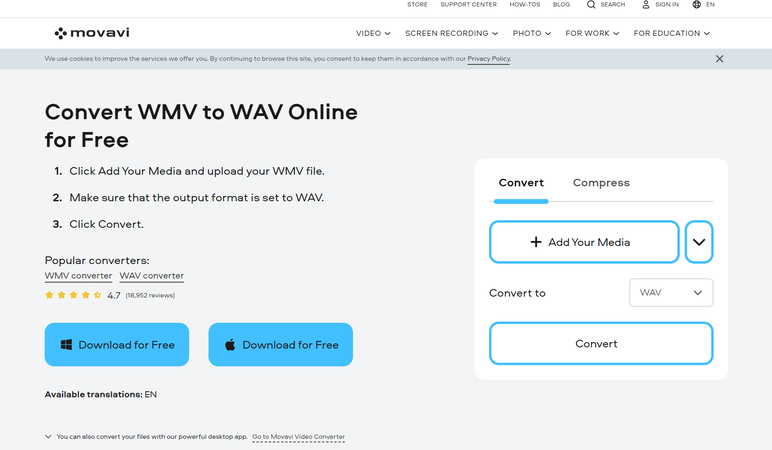
Task: Open the HOW-TOS link
Action: point(524,4)
